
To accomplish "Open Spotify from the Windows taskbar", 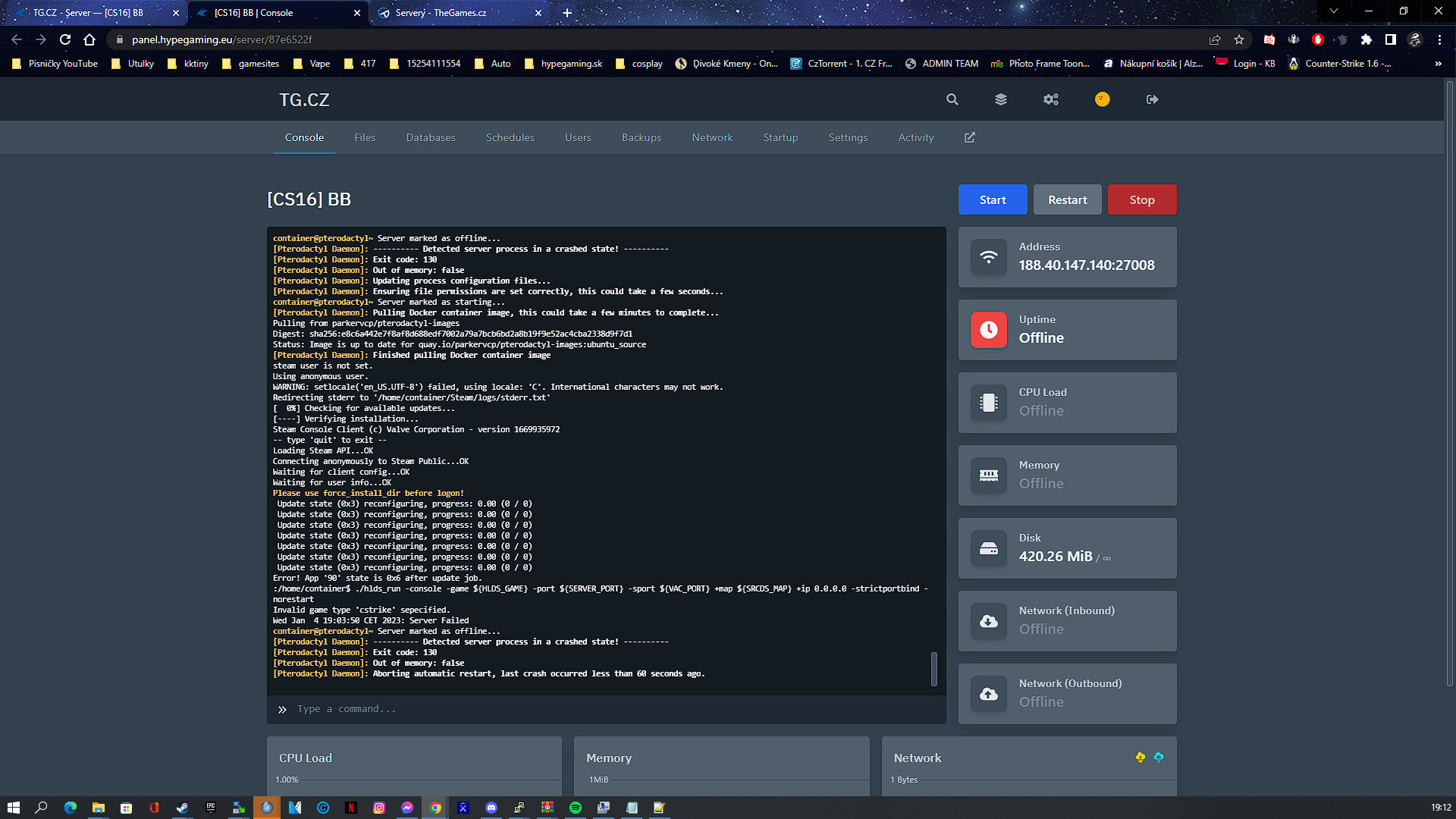I will click(x=576, y=808).
